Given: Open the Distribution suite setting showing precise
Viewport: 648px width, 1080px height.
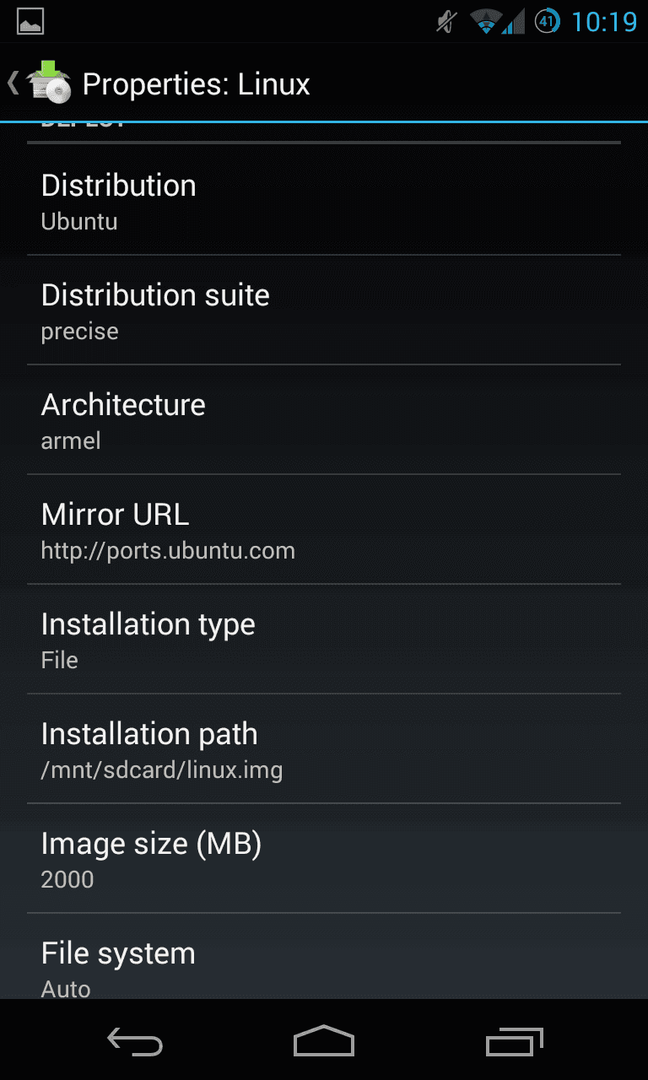Looking at the screenshot, I should coord(324,310).
